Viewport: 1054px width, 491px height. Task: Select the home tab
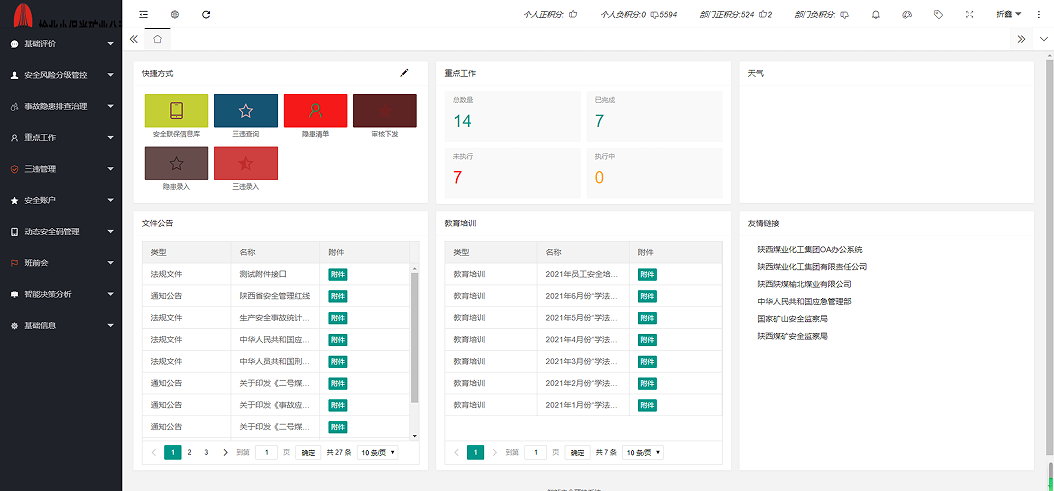coord(157,39)
